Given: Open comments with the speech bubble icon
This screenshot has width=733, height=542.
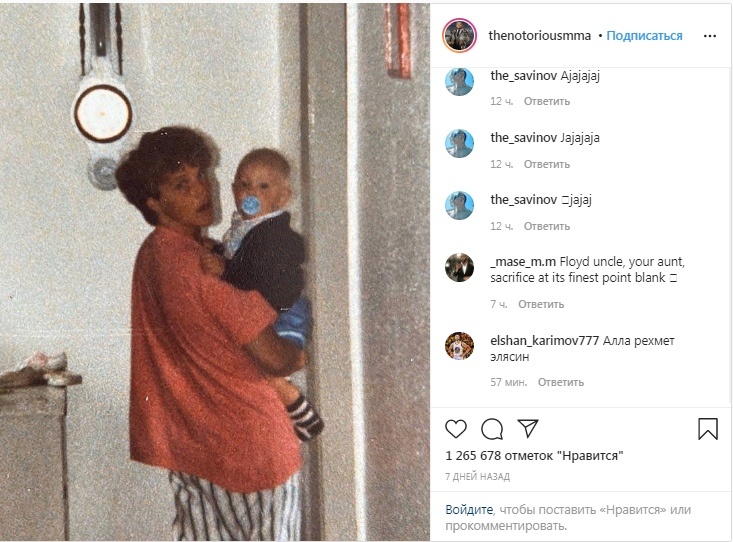Looking at the screenshot, I should (492, 428).
